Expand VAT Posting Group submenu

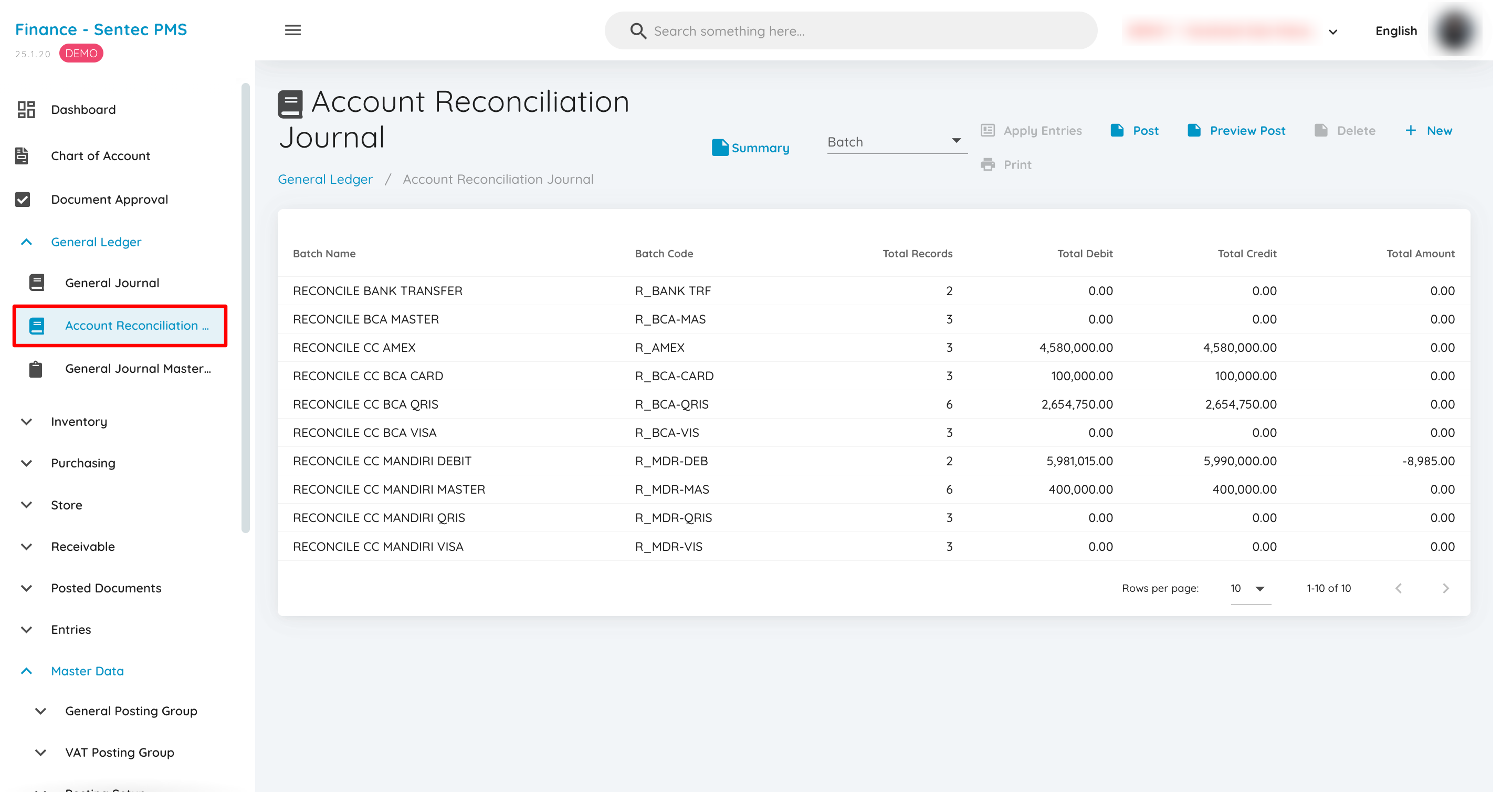[x=40, y=753]
